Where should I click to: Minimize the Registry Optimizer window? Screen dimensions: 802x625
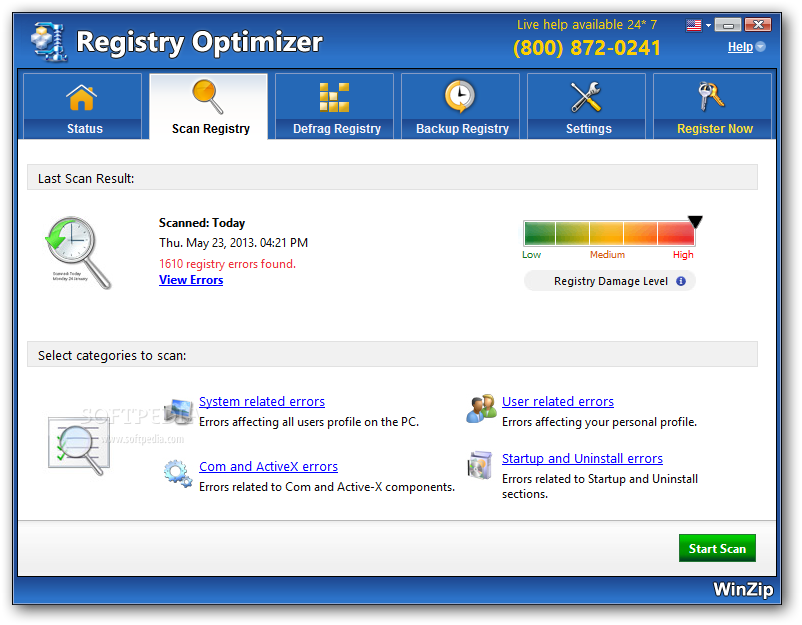click(728, 25)
